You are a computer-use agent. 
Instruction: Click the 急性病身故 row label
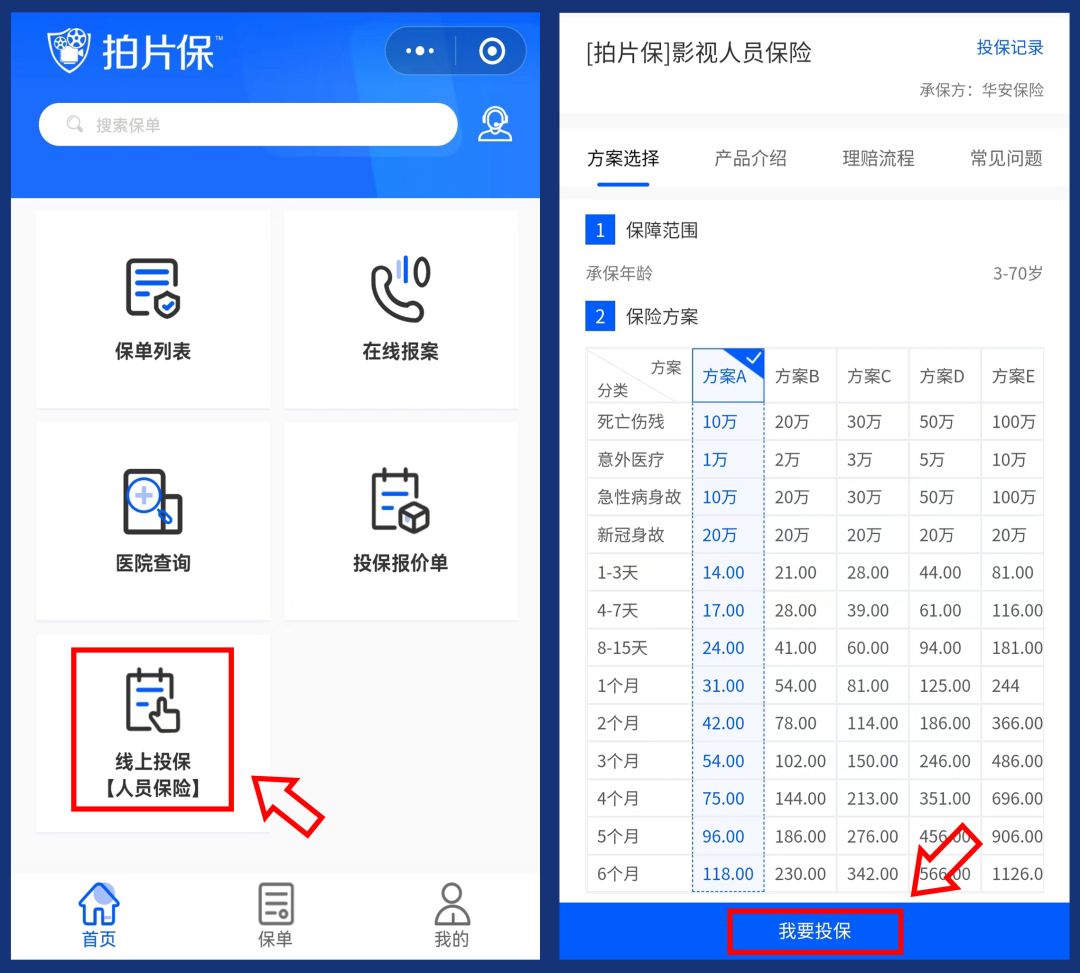[x=638, y=496]
